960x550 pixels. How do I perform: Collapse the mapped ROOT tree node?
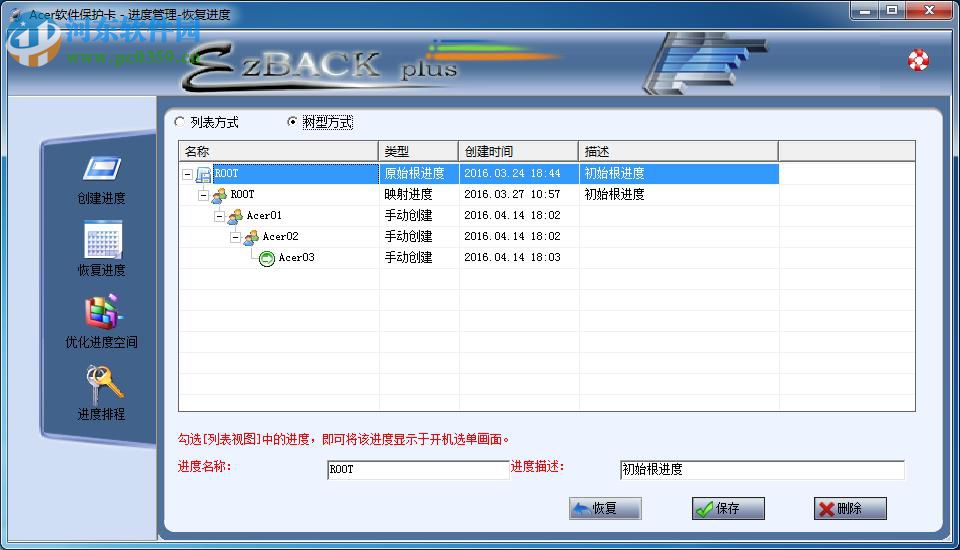[x=203, y=195]
